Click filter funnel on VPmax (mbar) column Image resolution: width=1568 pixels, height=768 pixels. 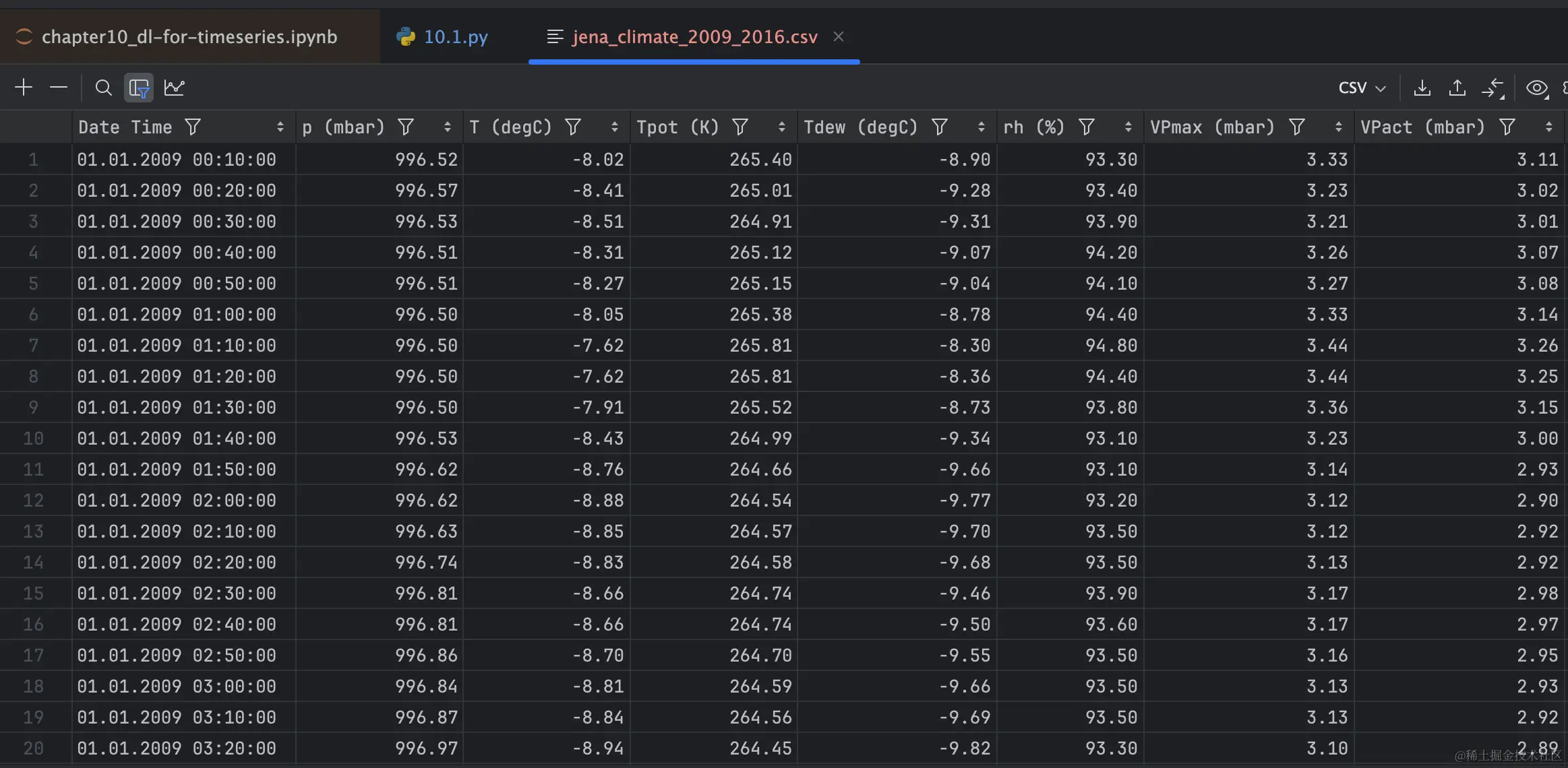1297,127
